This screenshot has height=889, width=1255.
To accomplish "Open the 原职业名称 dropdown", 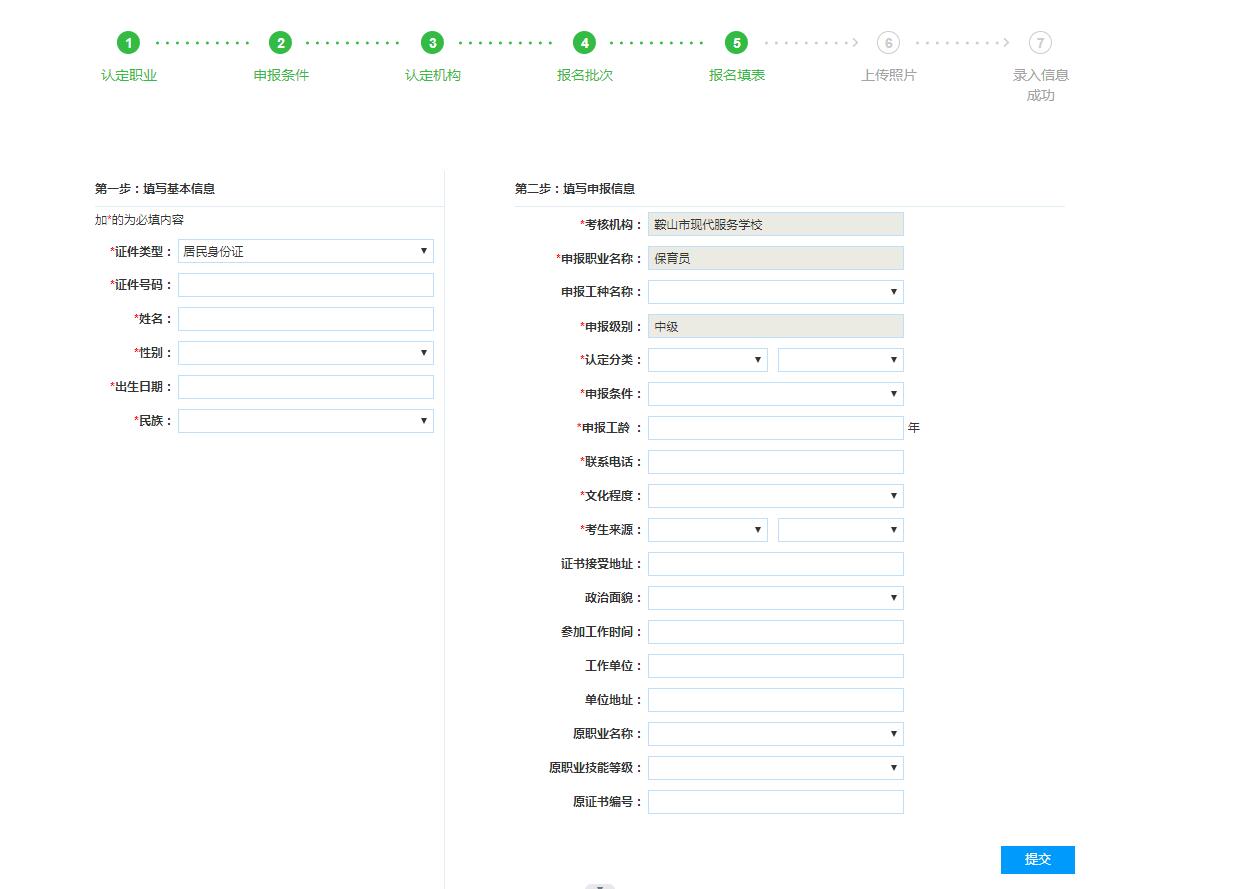I will (776, 734).
